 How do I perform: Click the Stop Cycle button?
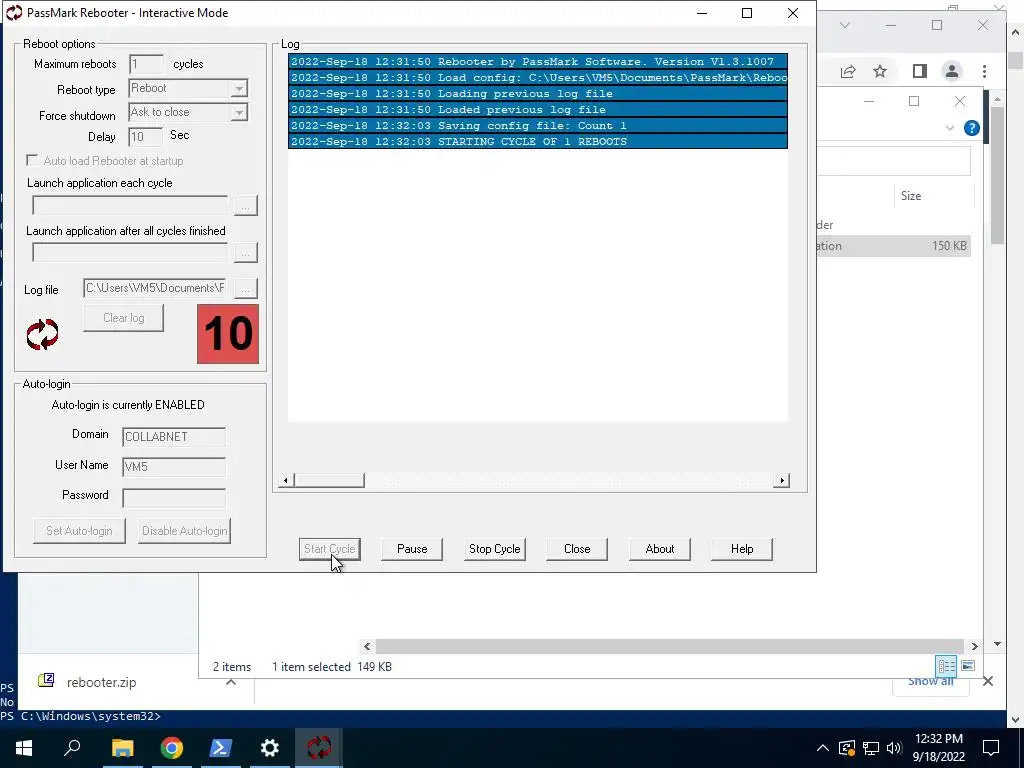pos(494,549)
